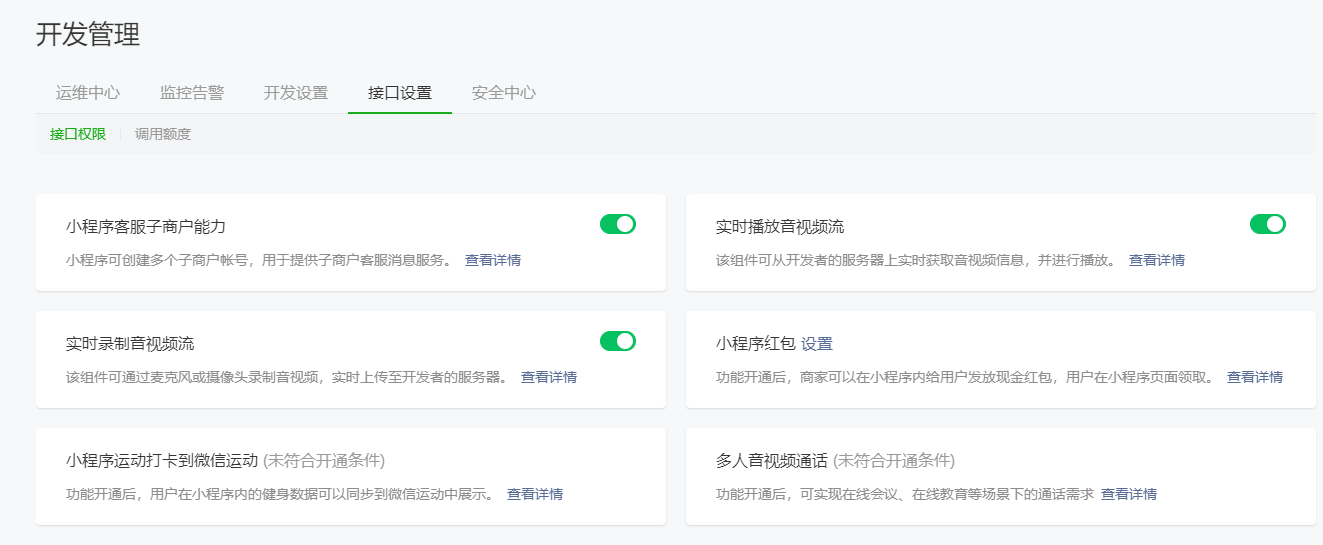Open the 开发设置 tab

[296, 93]
